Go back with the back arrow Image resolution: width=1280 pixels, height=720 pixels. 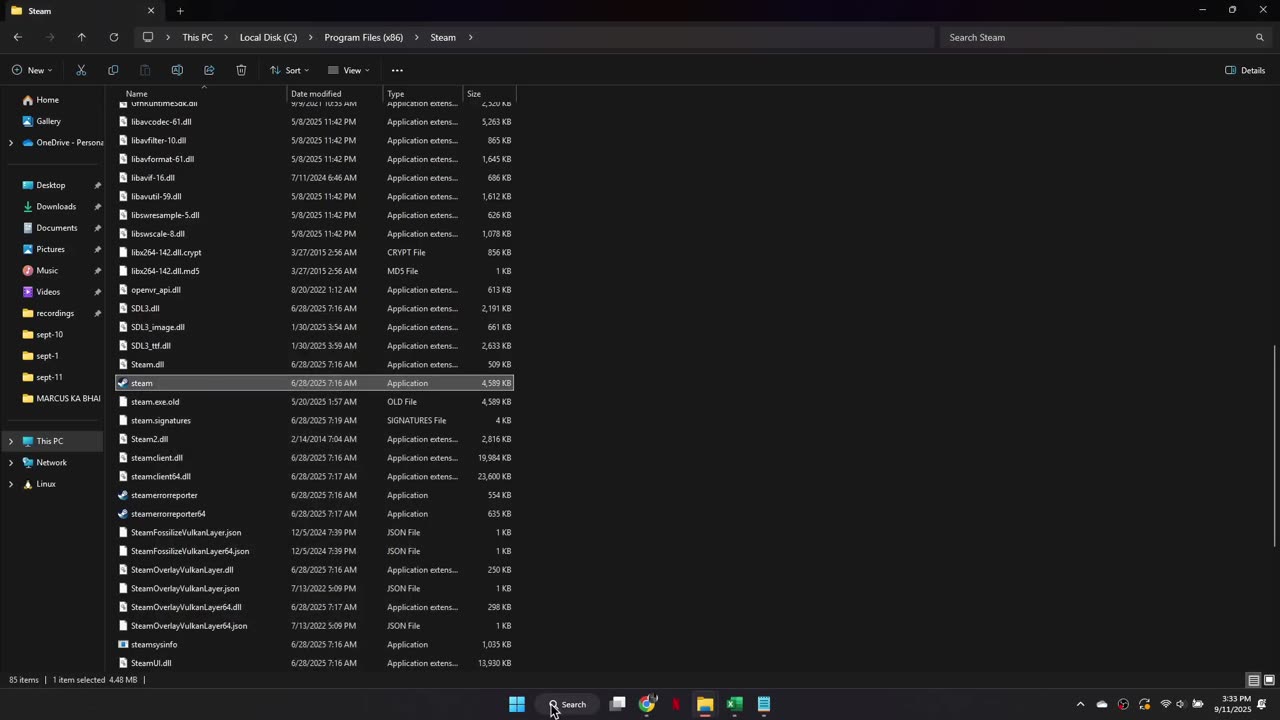point(18,37)
